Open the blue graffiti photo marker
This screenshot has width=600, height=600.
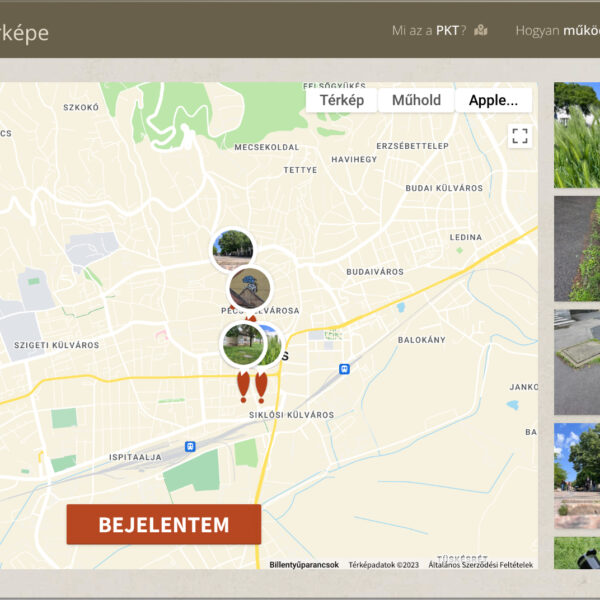249,288
